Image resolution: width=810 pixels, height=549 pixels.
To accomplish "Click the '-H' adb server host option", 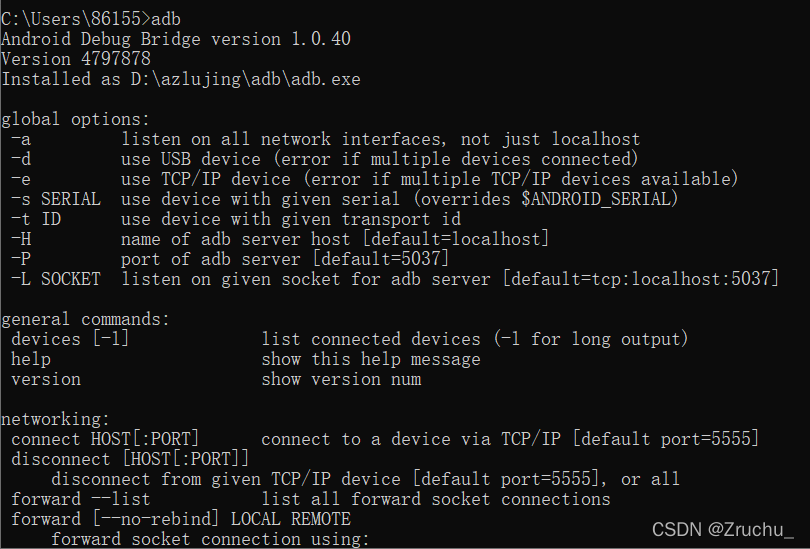I will (x=21, y=239).
